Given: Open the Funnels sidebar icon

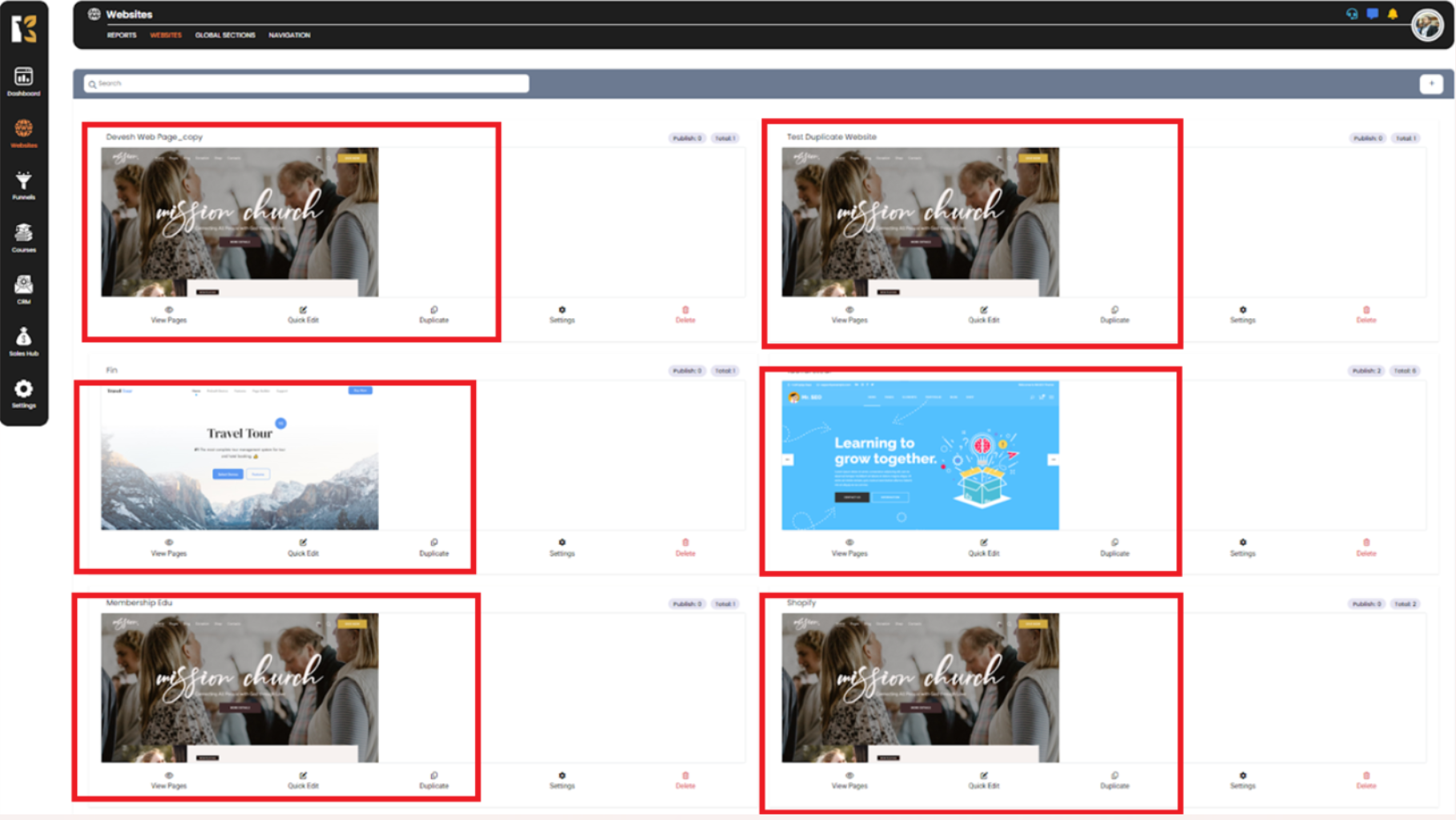Looking at the screenshot, I should (x=23, y=185).
